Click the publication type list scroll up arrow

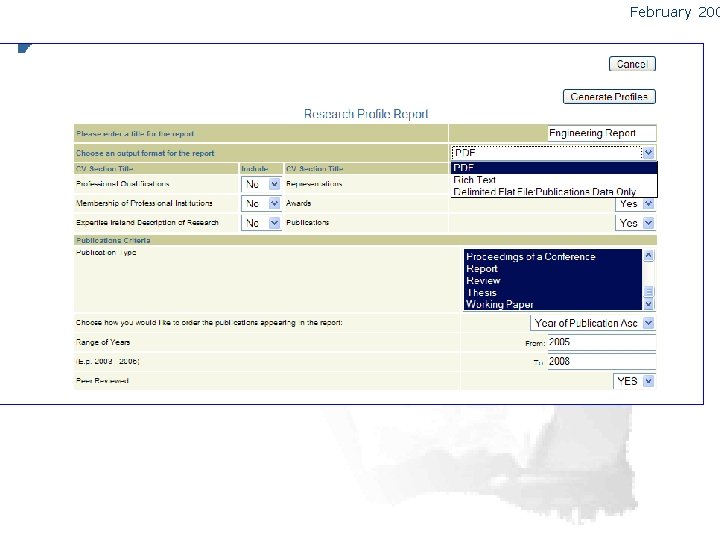[x=648, y=256]
